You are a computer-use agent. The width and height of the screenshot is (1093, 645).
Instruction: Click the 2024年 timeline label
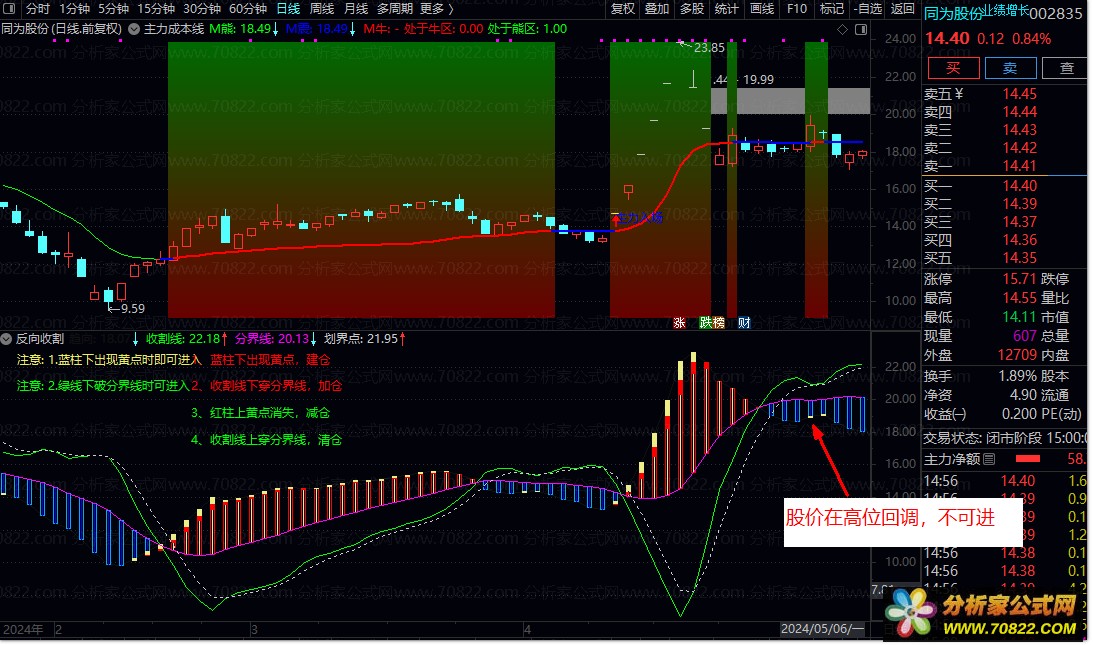pyautogui.click(x=23, y=630)
